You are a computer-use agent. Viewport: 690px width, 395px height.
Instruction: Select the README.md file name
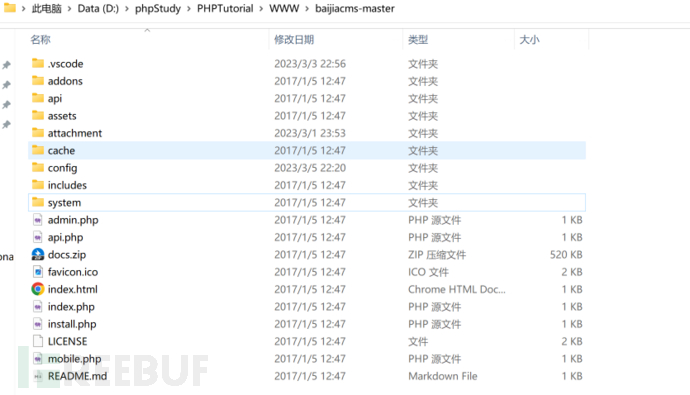coord(77,376)
